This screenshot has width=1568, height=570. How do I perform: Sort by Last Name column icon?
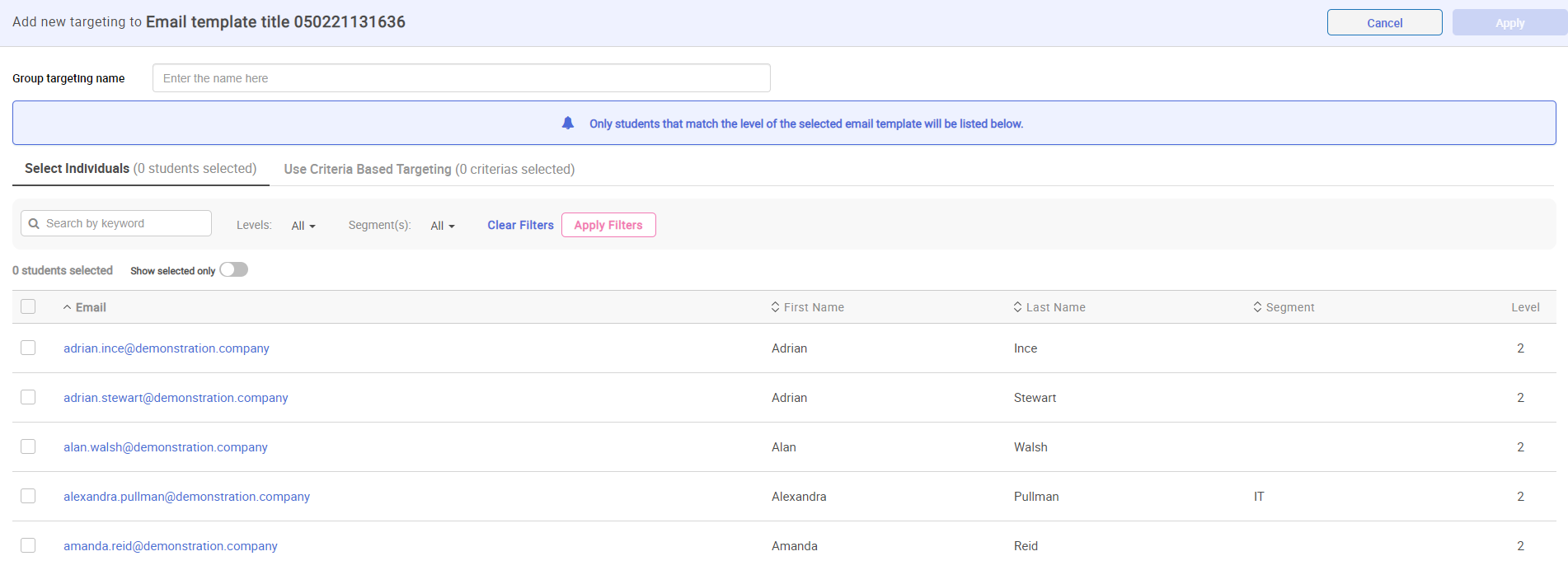coord(1017,307)
